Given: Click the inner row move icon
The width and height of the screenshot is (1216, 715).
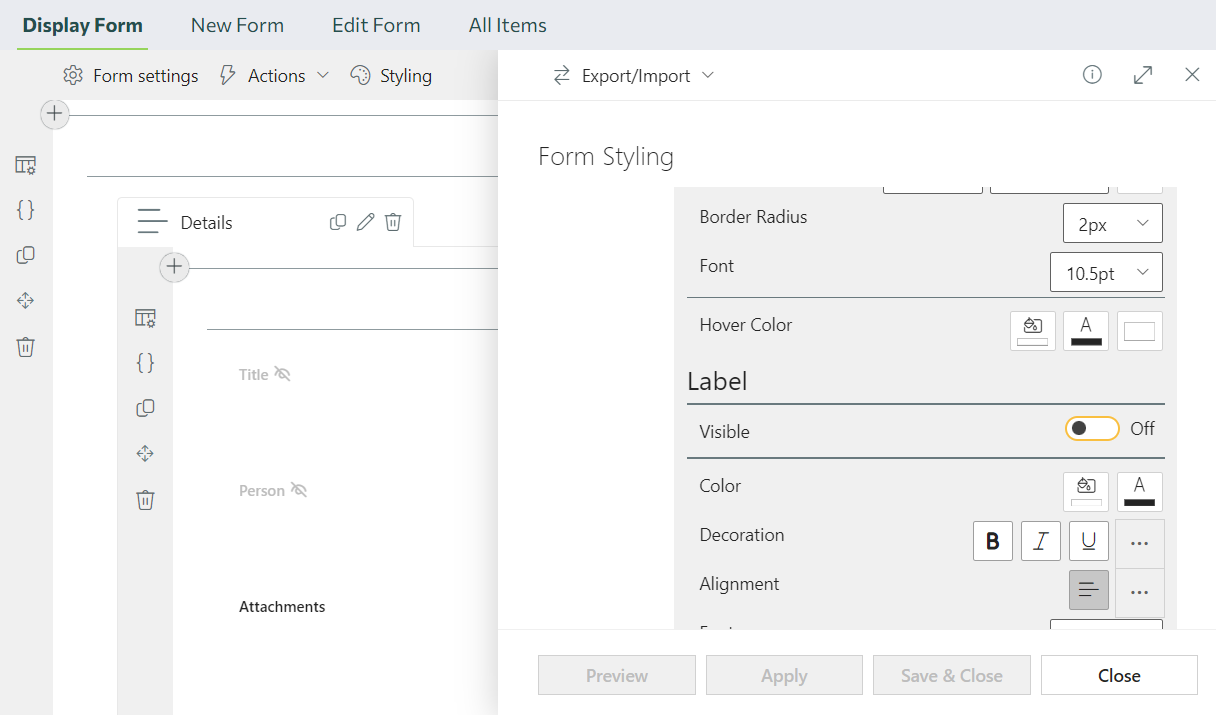Looking at the screenshot, I should (x=146, y=454).
